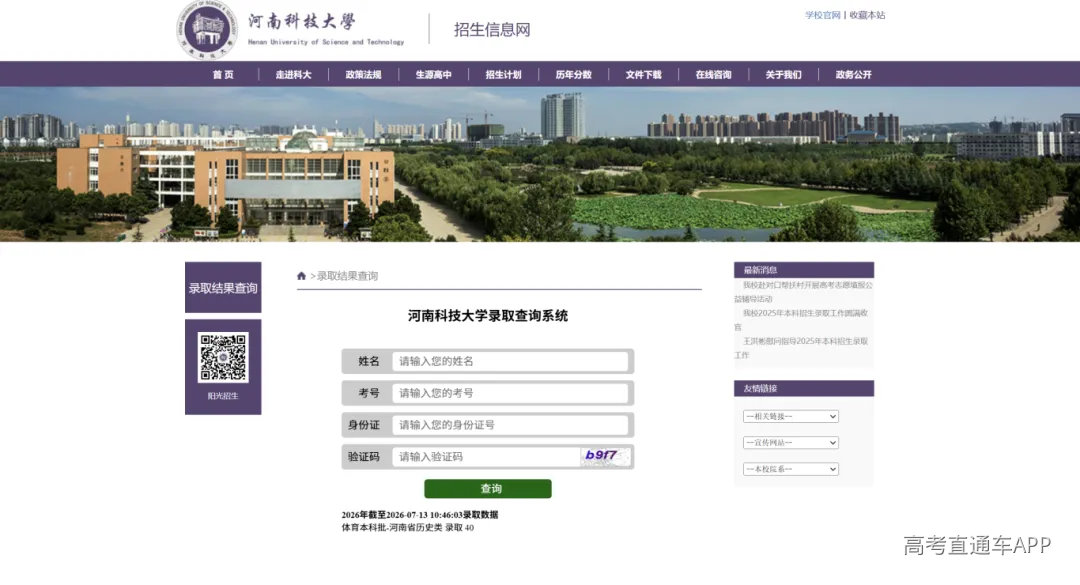Open news 王洪彬副同指导2025年本科招生录取工作

802,348
